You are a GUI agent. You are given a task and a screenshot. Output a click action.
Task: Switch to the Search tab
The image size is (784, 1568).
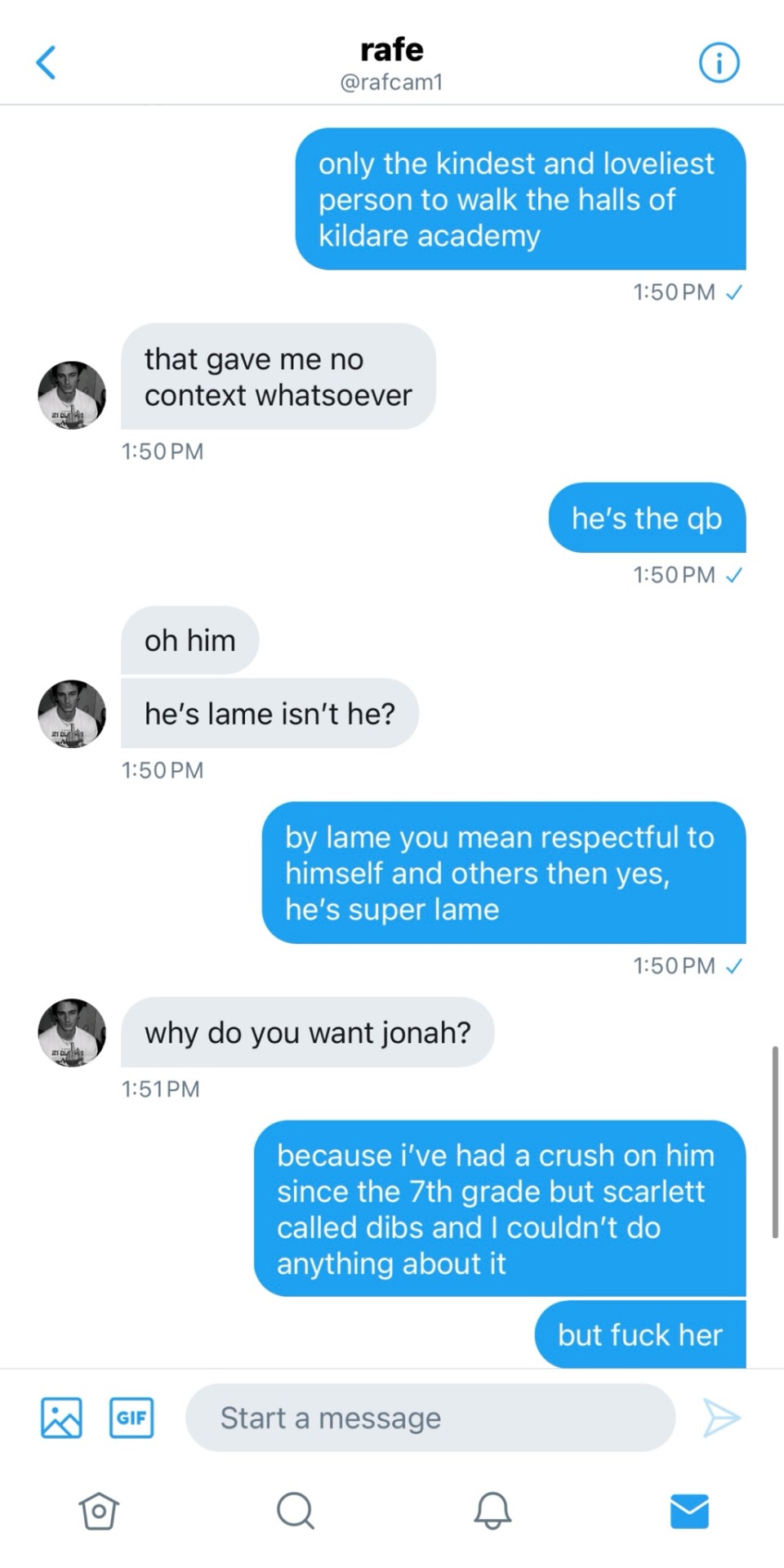pyautogui.click(x=295, y=1511)
